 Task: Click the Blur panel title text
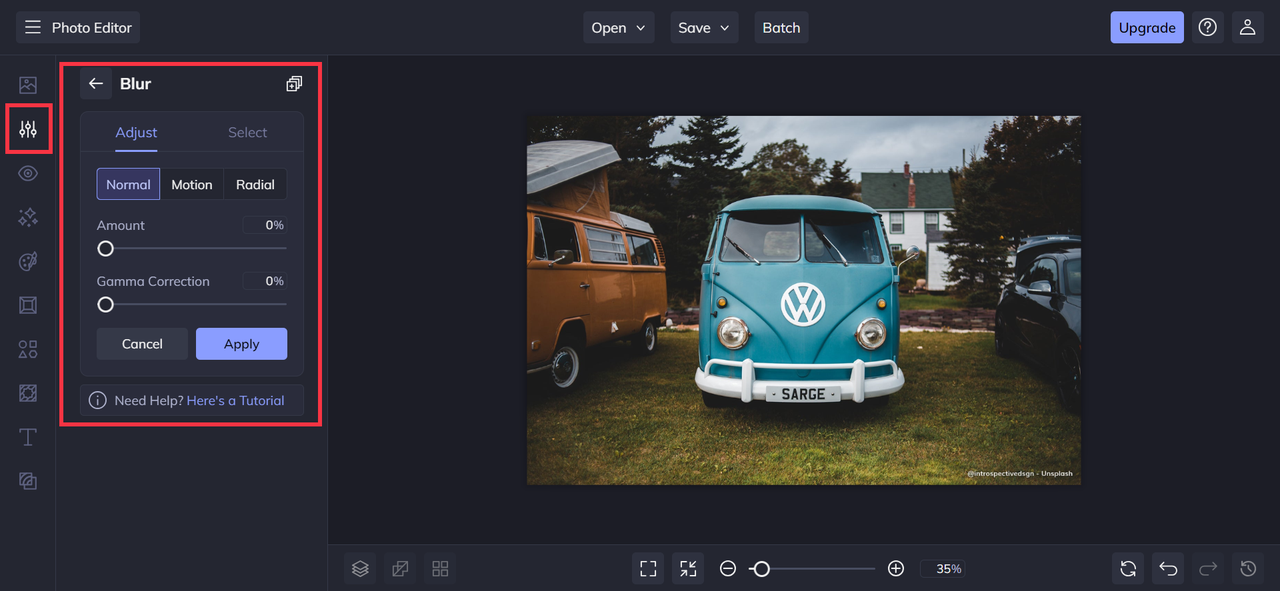[x=135, y=84]
